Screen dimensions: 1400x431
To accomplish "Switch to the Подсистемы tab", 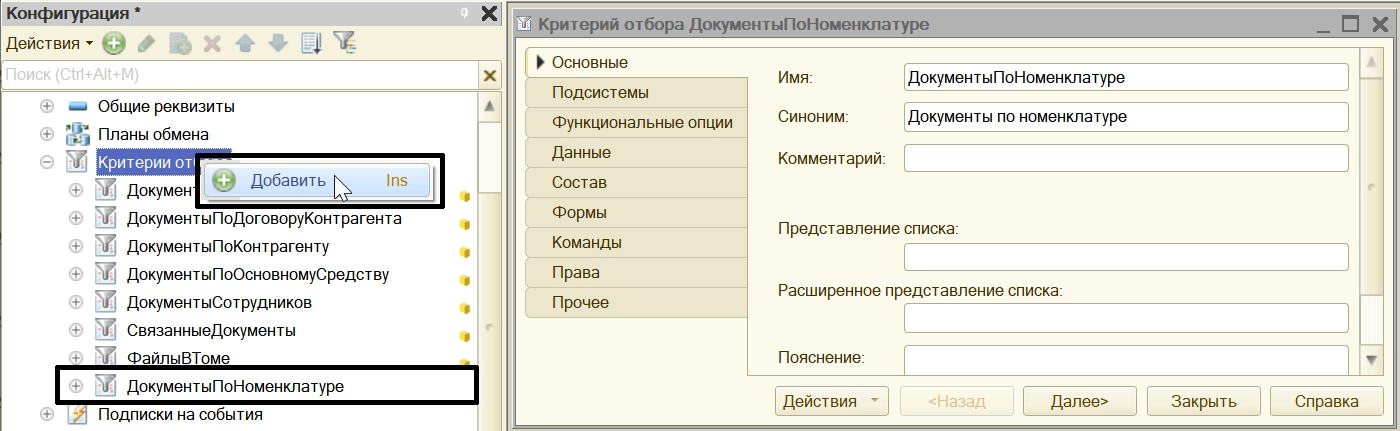I will [x=636, y=93].
